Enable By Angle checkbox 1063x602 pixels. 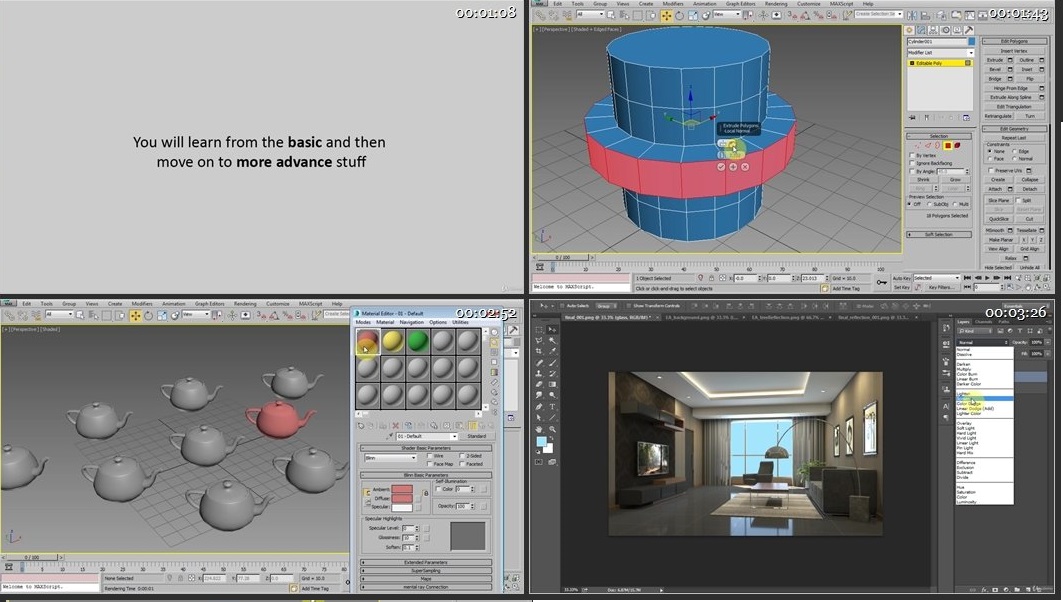click(911, 172)
